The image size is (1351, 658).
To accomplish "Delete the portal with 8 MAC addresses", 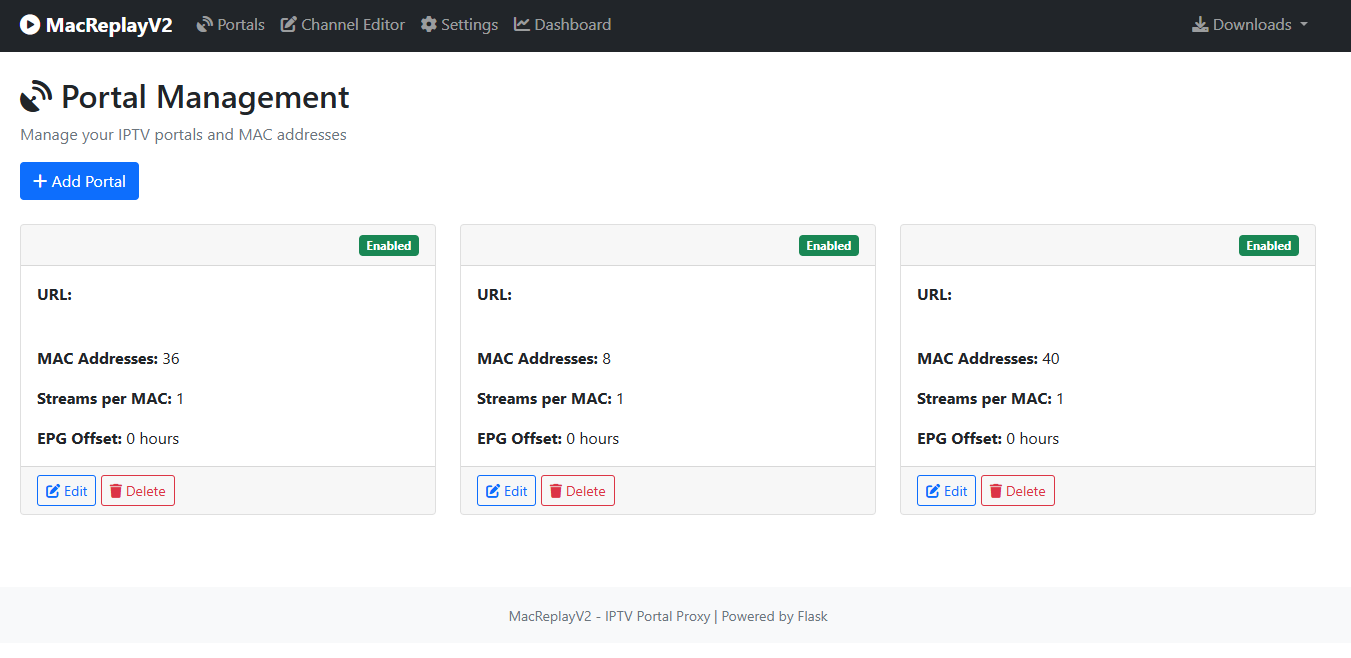I will [x=578, y=491].
